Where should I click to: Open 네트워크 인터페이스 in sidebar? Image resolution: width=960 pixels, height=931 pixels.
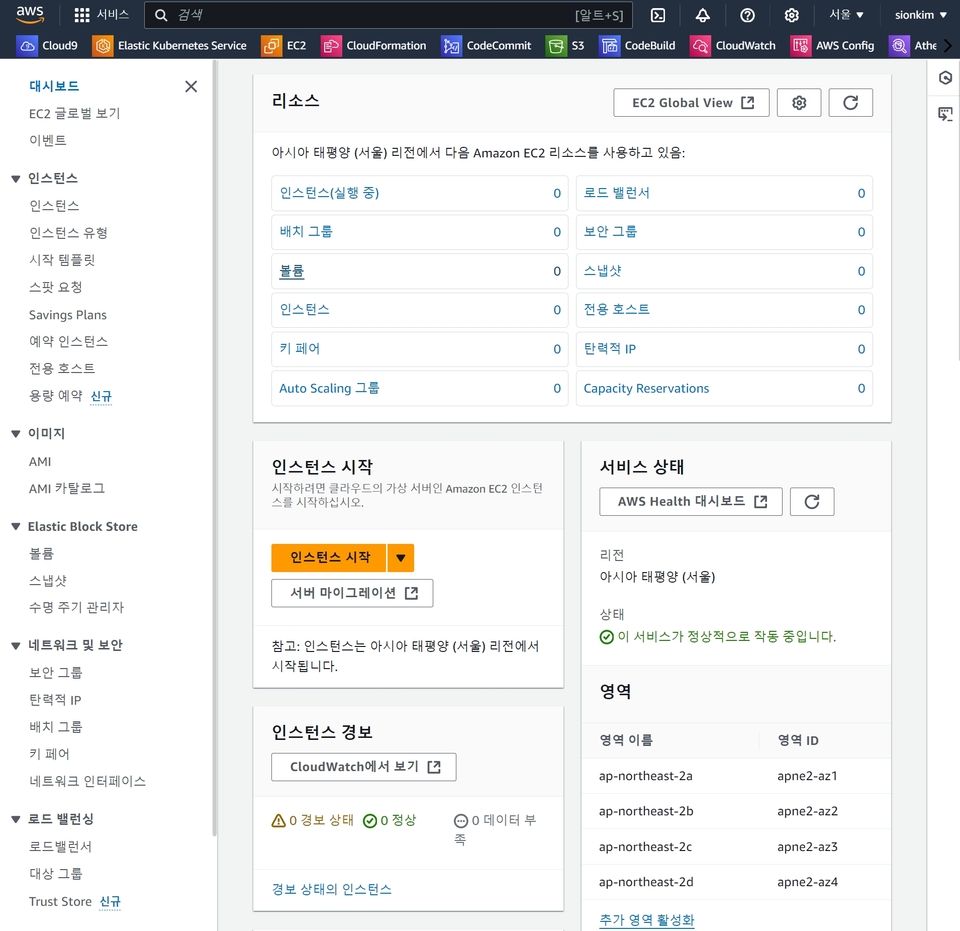coord(87,781)
